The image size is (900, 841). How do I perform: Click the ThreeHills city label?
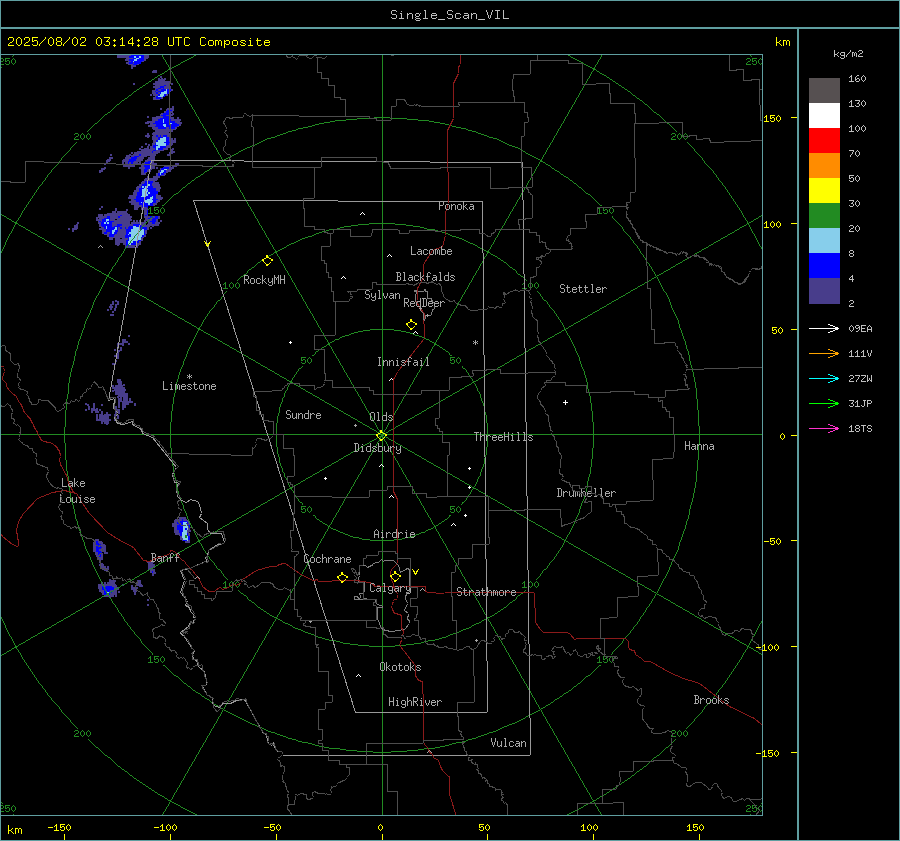[503, 437]
